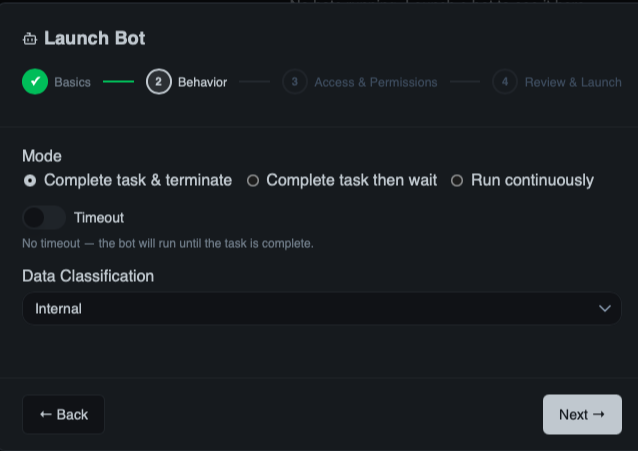Viewport: 638px width, 451px height.
Task: Enable the Timeout switch
Action: pos(44,218)
